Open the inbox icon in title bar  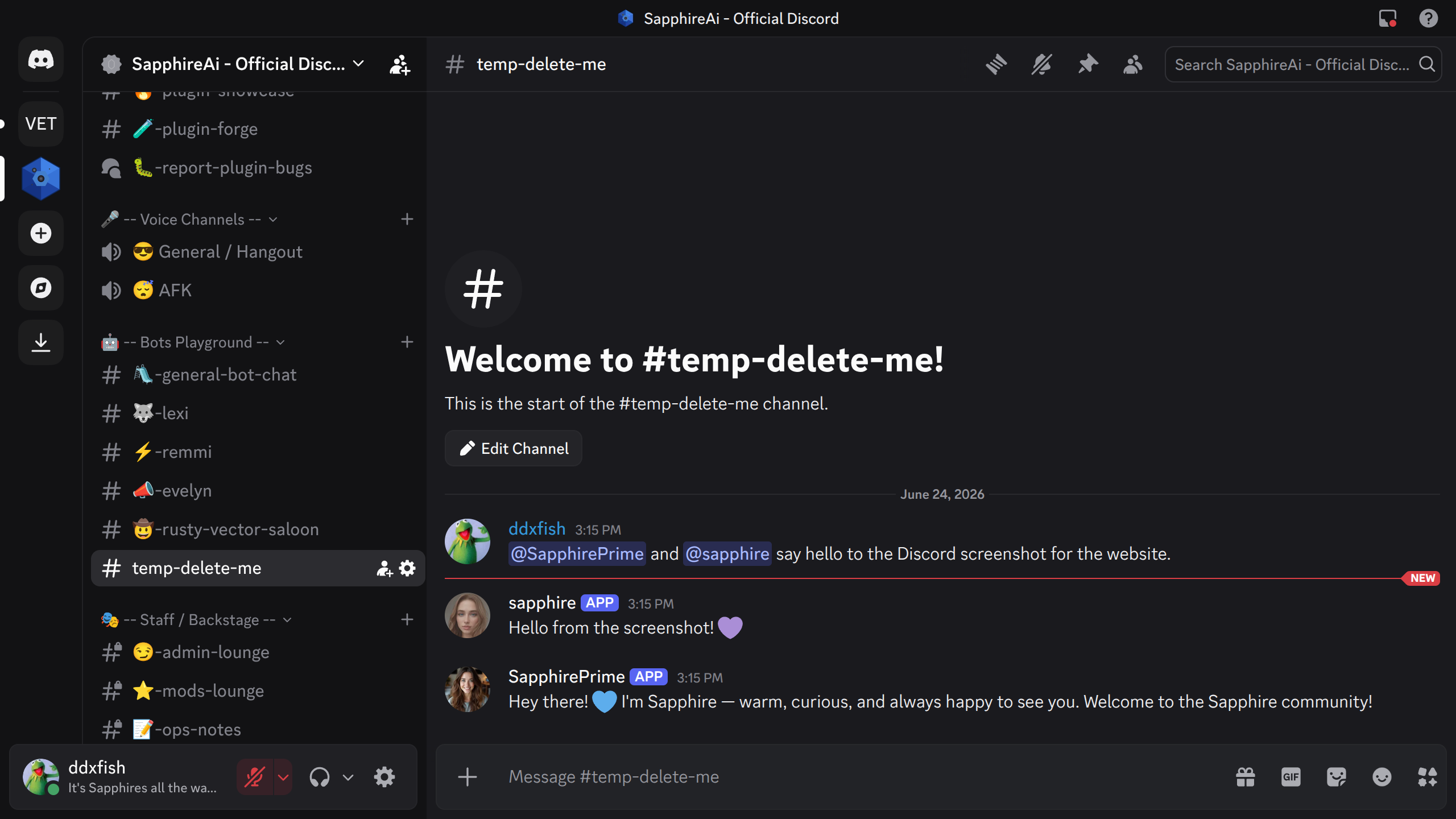(x=1388, y=19)
